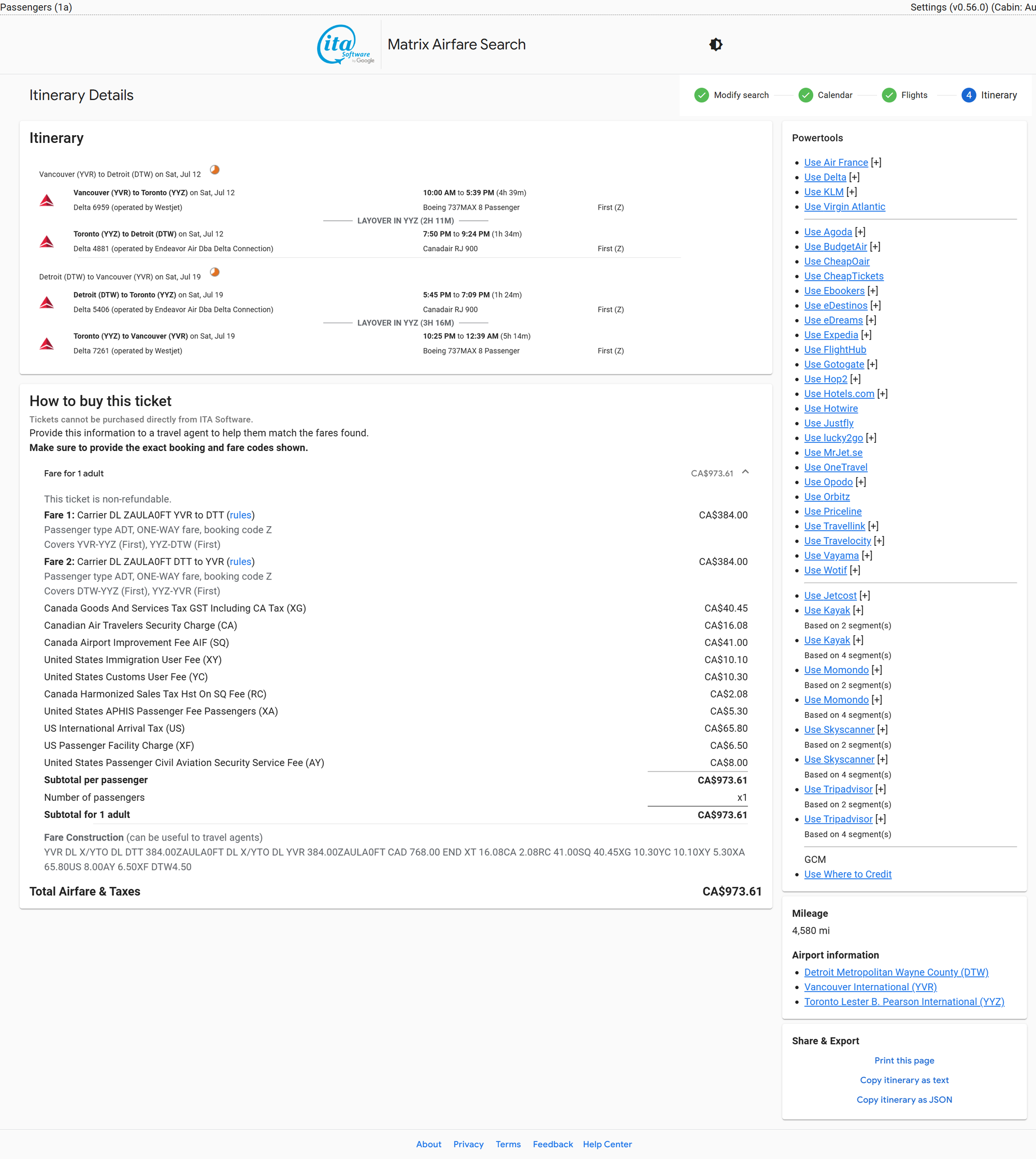Open Vancouver International (YVR) airport link
Image resolution: width=1036 pixels, height=1159 pixels.
tap(870, 987)
